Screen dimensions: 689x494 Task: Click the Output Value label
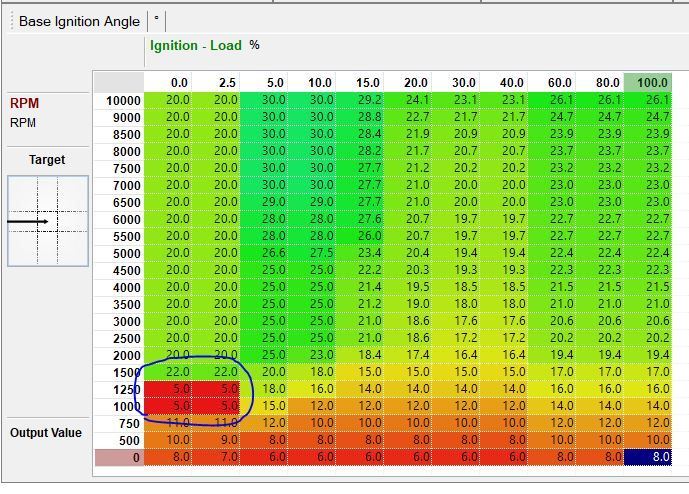point(45,433)
